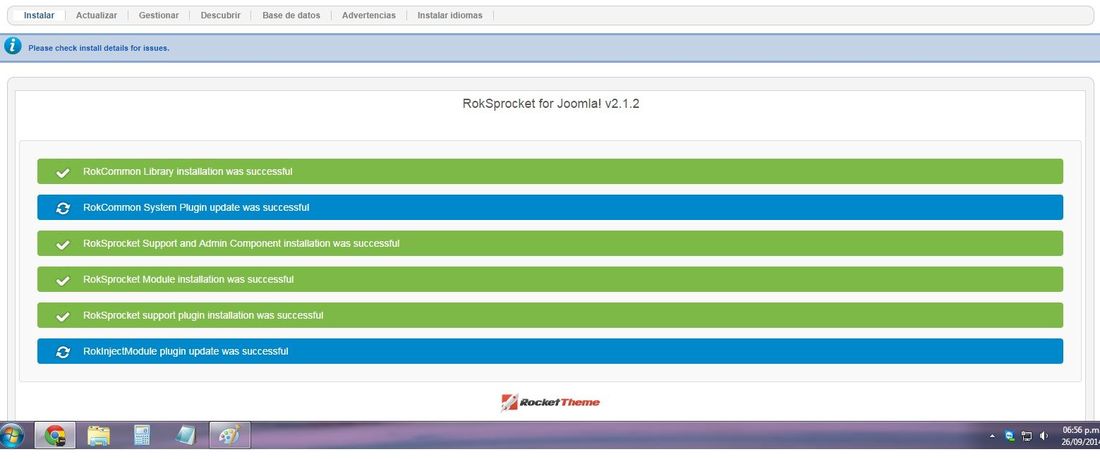This screenshot has height=459, width=1100.
Task: Select 'RokCommon Library installation was successful' text
Action: coord(187,171)
